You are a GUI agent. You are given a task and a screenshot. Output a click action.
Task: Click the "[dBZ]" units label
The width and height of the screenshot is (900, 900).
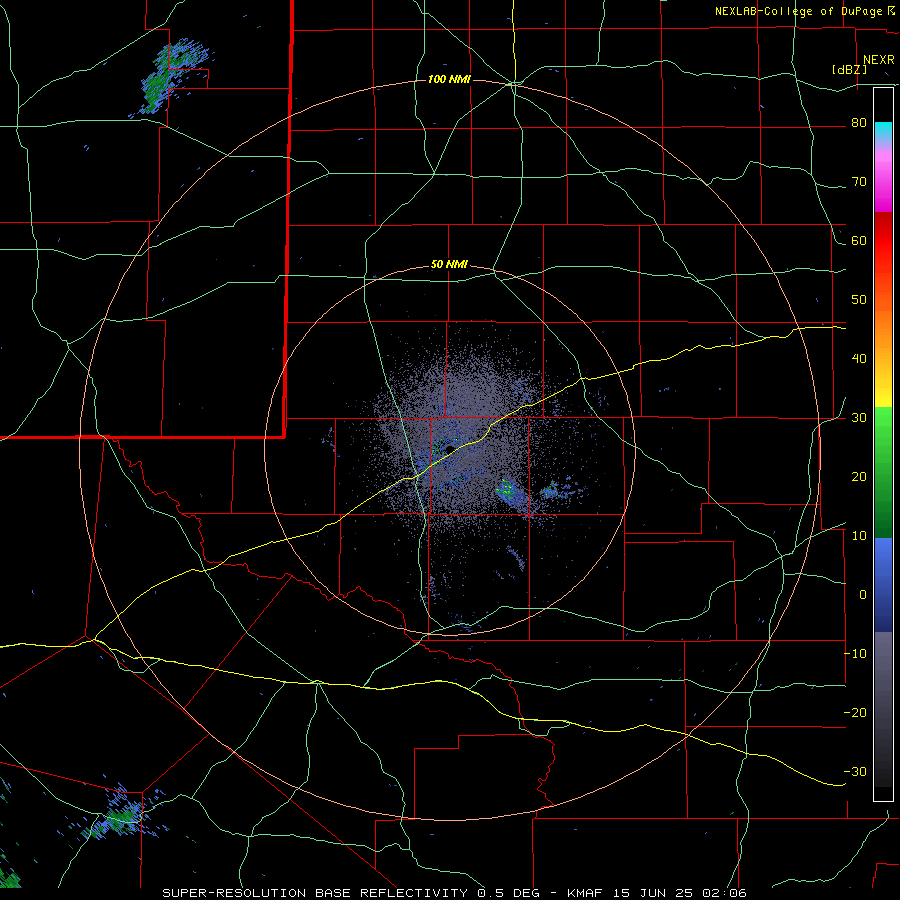[849, 69]
